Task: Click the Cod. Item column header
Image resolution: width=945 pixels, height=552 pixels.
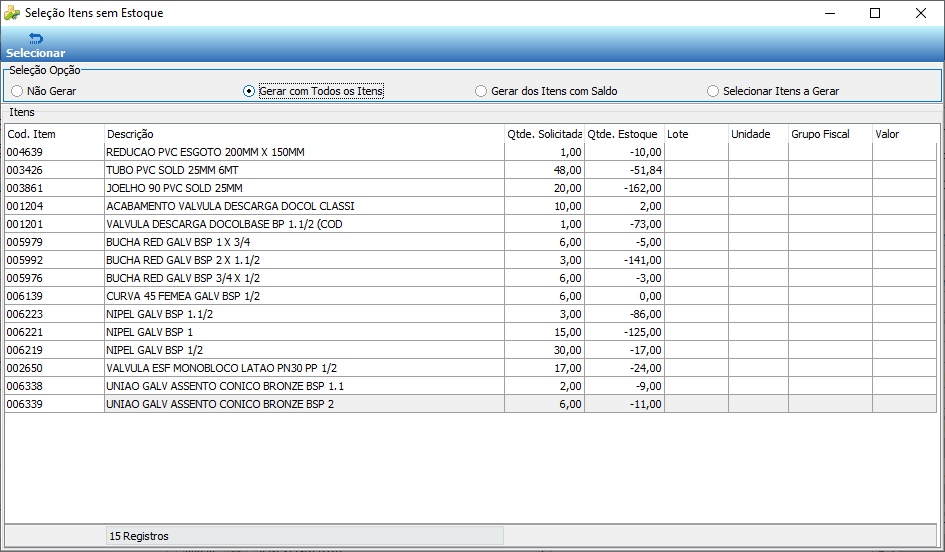Action: 54,134
